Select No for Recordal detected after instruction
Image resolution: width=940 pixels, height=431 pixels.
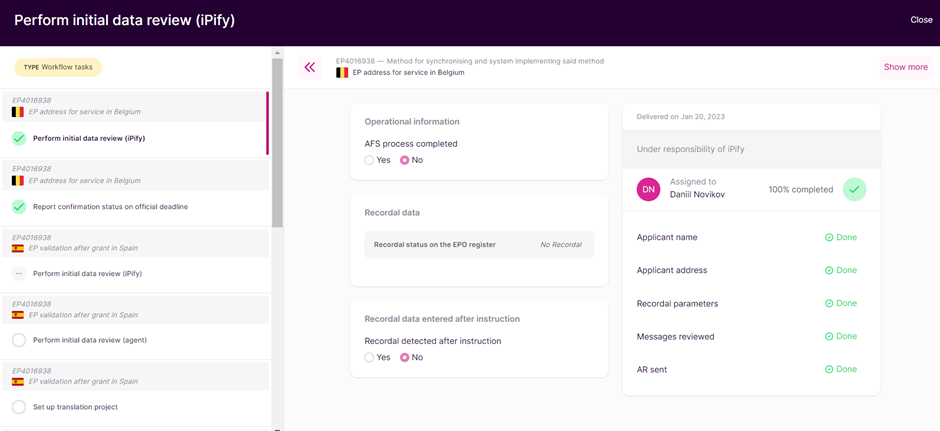coord(405,357)
